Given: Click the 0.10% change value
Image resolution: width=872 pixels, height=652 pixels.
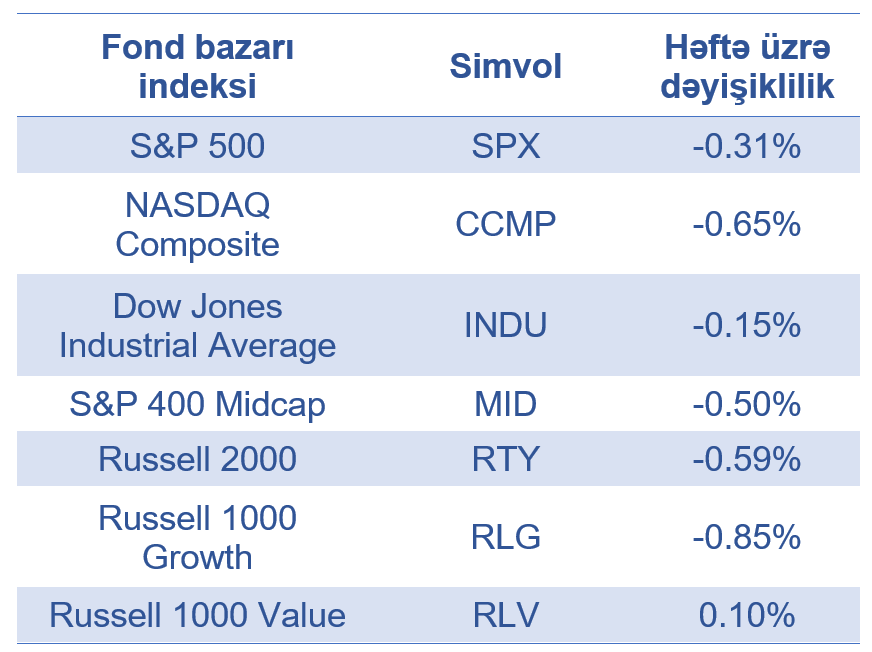Looking at the screenshot, I should (747, 615).
